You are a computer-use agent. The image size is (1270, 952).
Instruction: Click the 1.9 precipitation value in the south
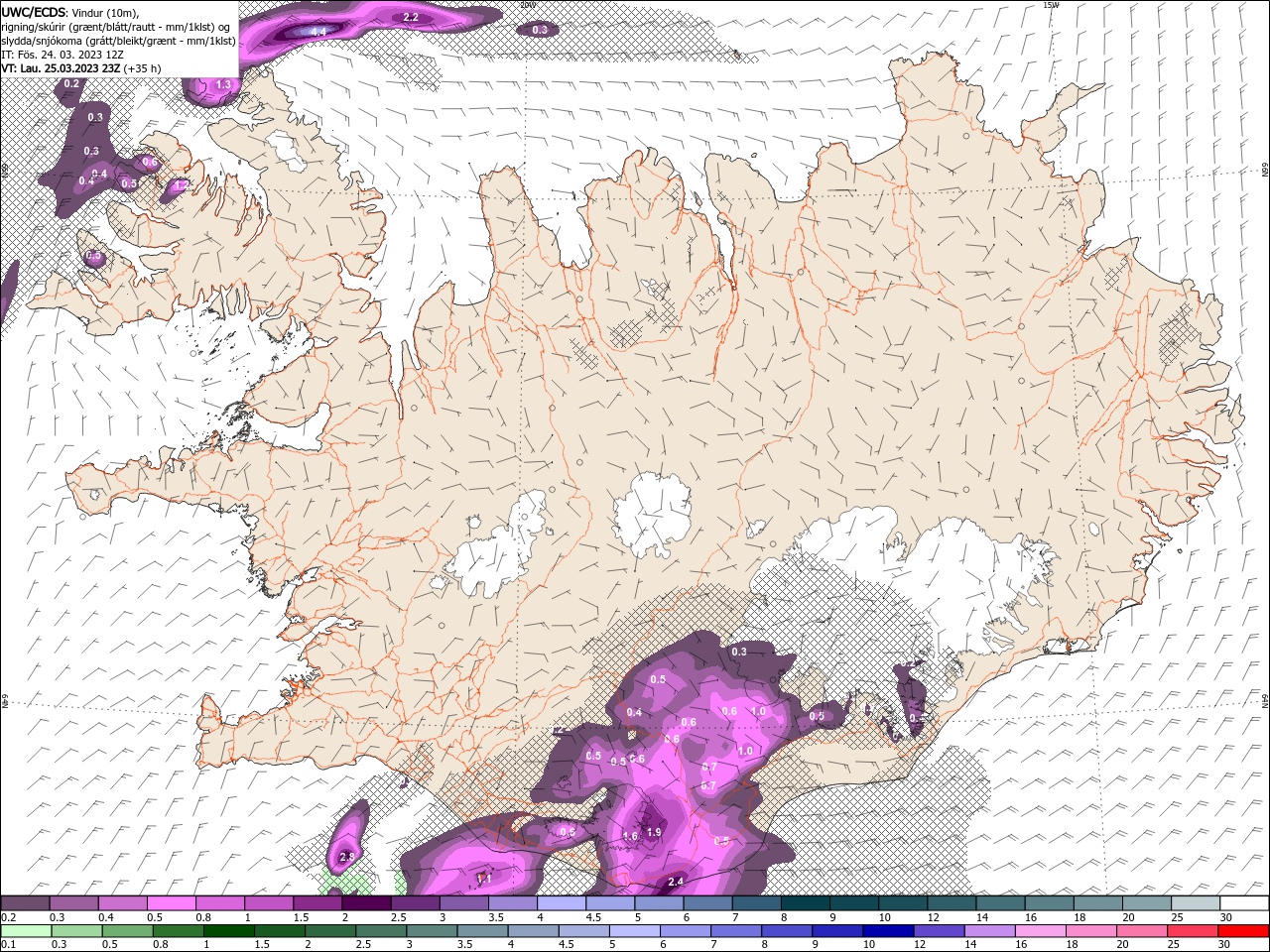point(654,832)
